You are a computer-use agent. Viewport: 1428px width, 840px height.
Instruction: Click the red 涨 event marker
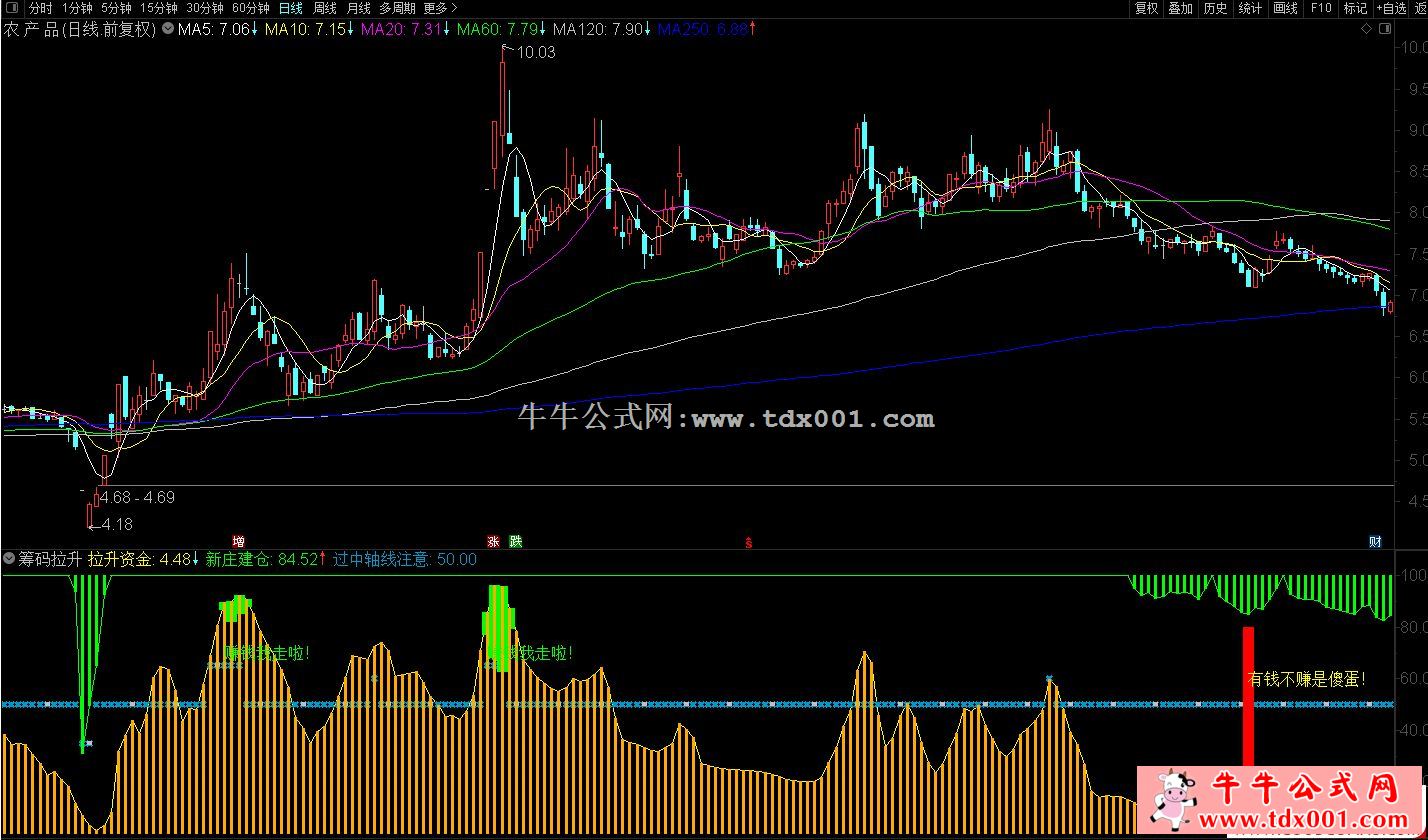coord(493,541)
